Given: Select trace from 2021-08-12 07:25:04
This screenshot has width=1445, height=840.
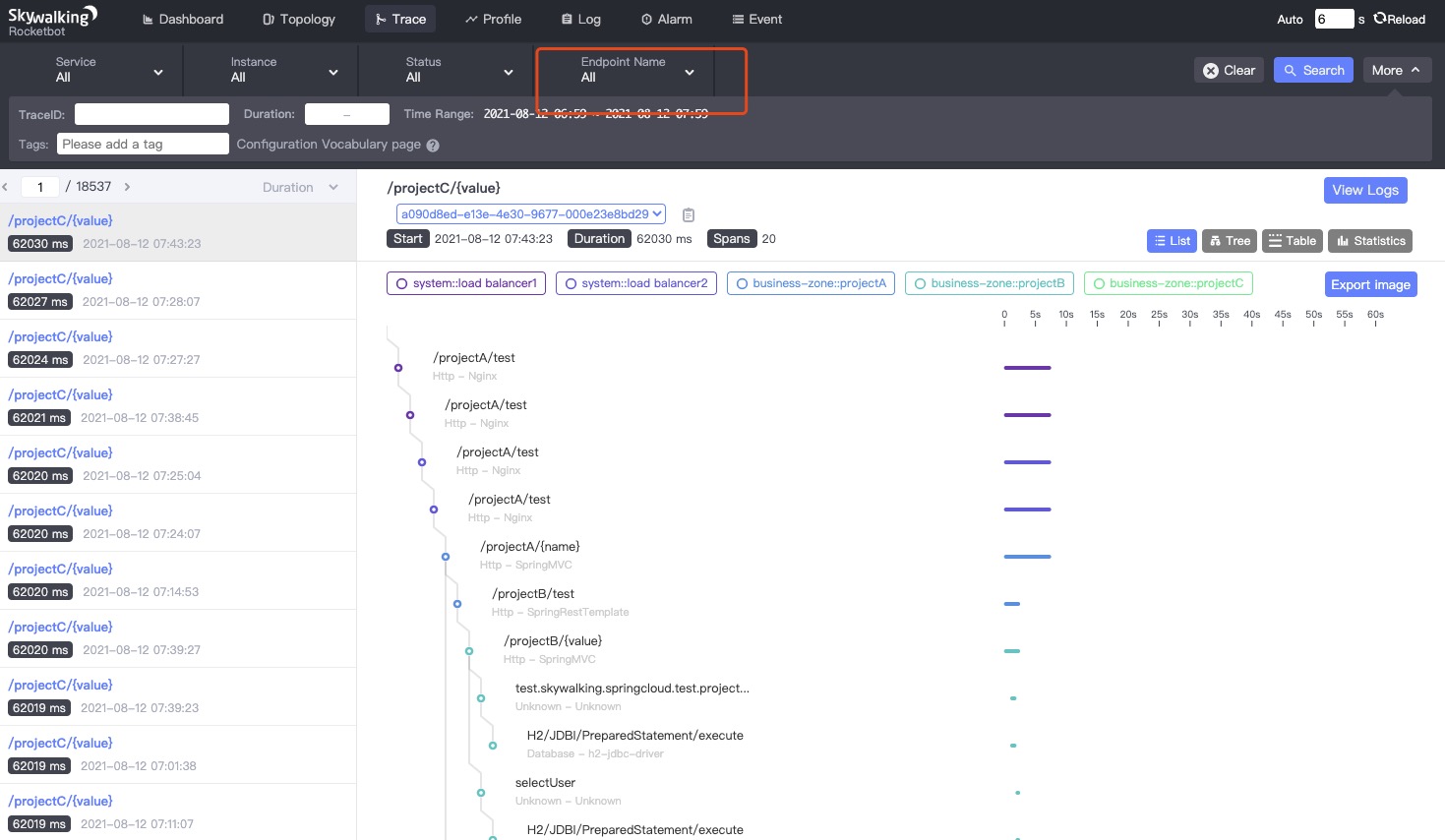Looking at the screenshot, I should tap(178, 464).
